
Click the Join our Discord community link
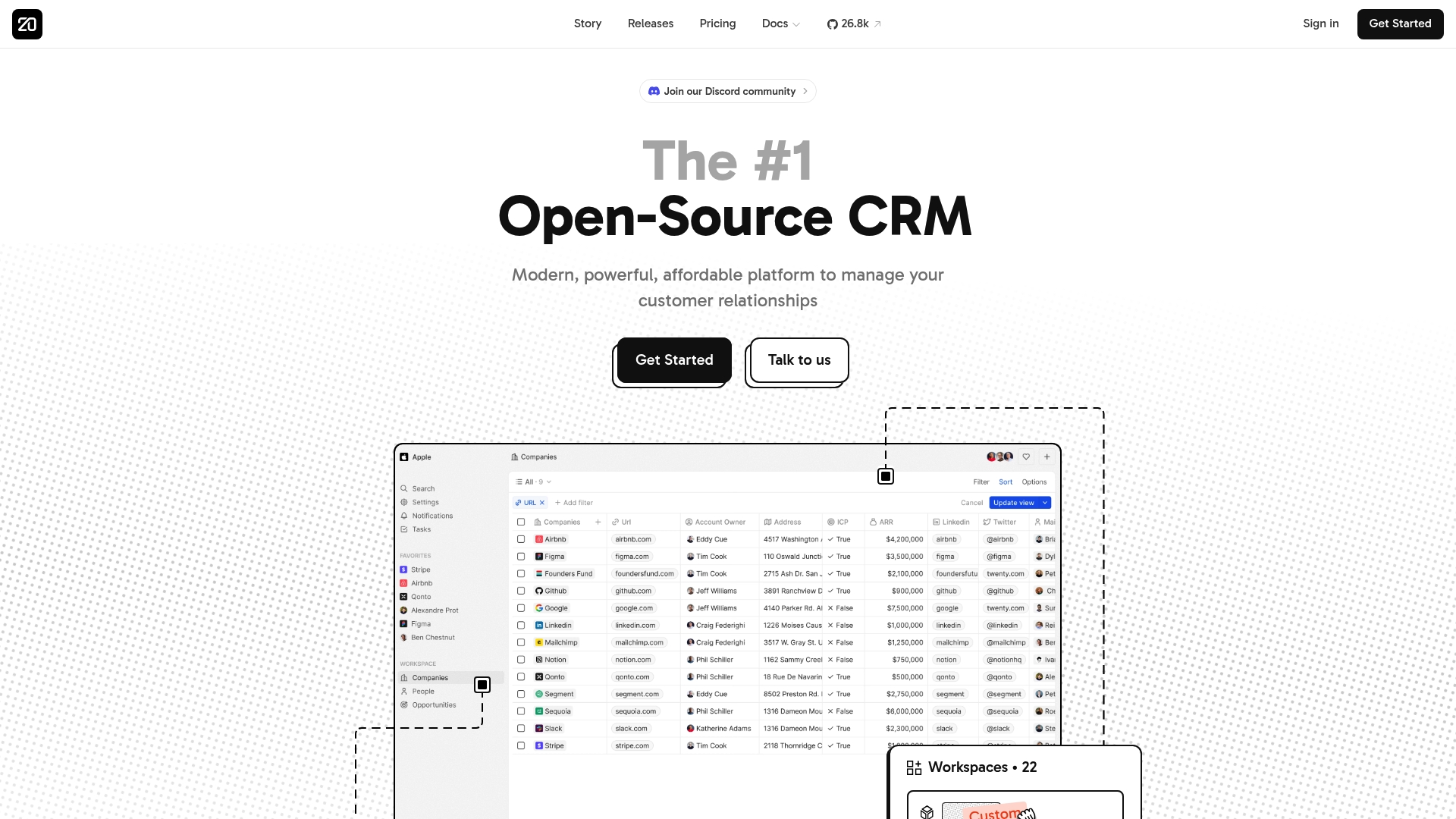tap(728, 91)
